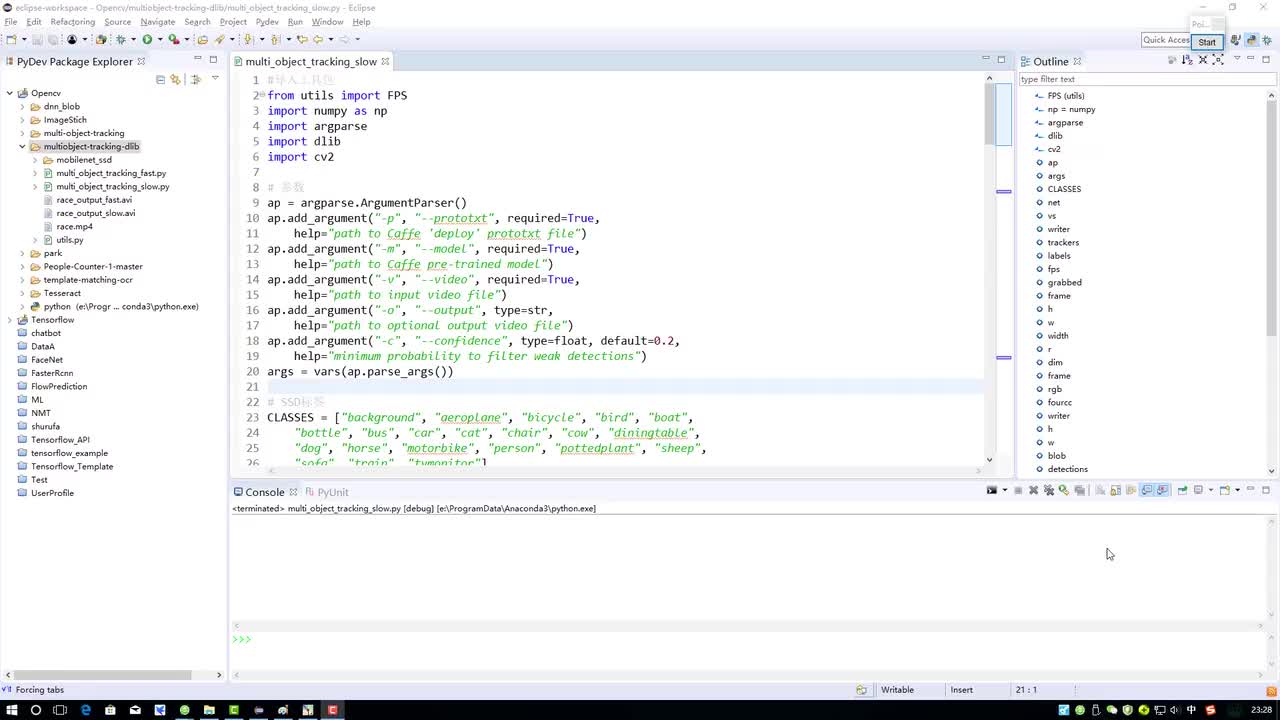Switch to the Debug perspective icon

tap(1265, 40)
